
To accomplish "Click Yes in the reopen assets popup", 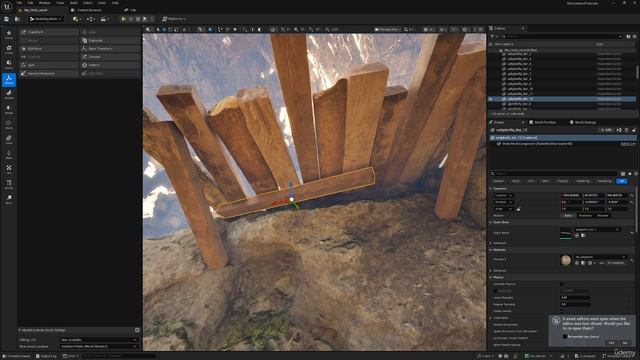I will (611, 343).
